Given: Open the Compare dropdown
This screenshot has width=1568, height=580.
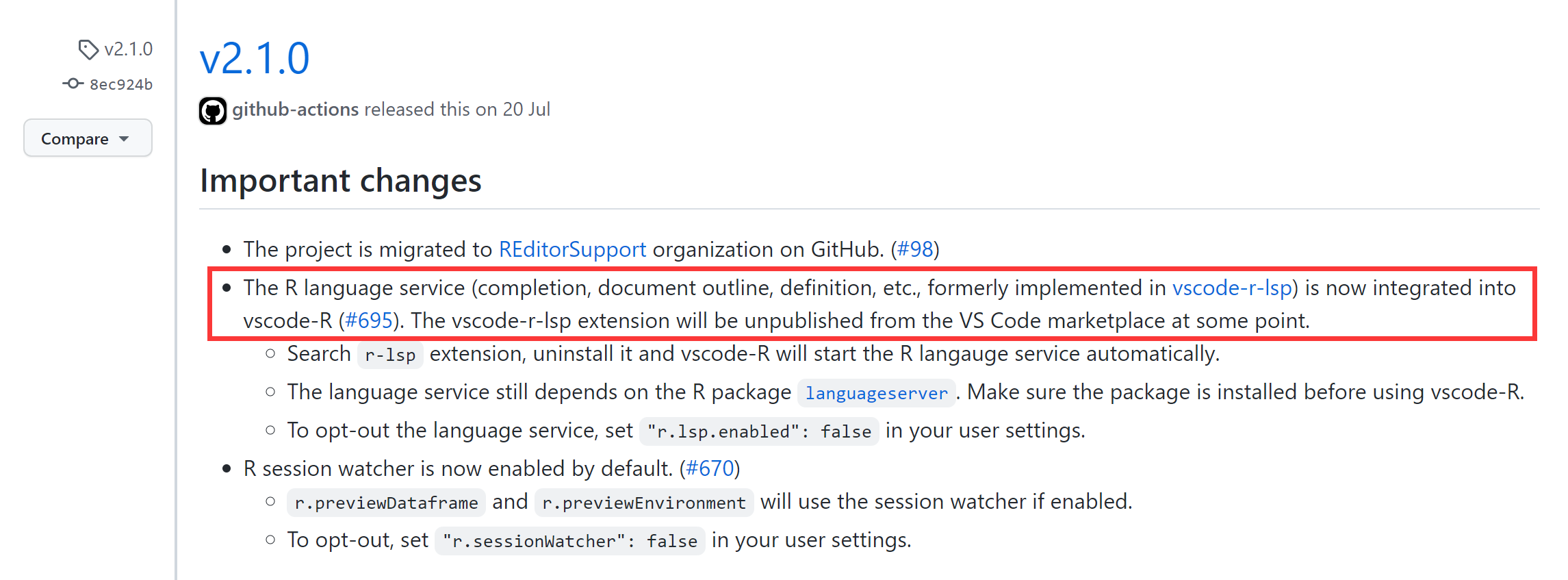Looking at the screenshot, I should coord(87,138).
